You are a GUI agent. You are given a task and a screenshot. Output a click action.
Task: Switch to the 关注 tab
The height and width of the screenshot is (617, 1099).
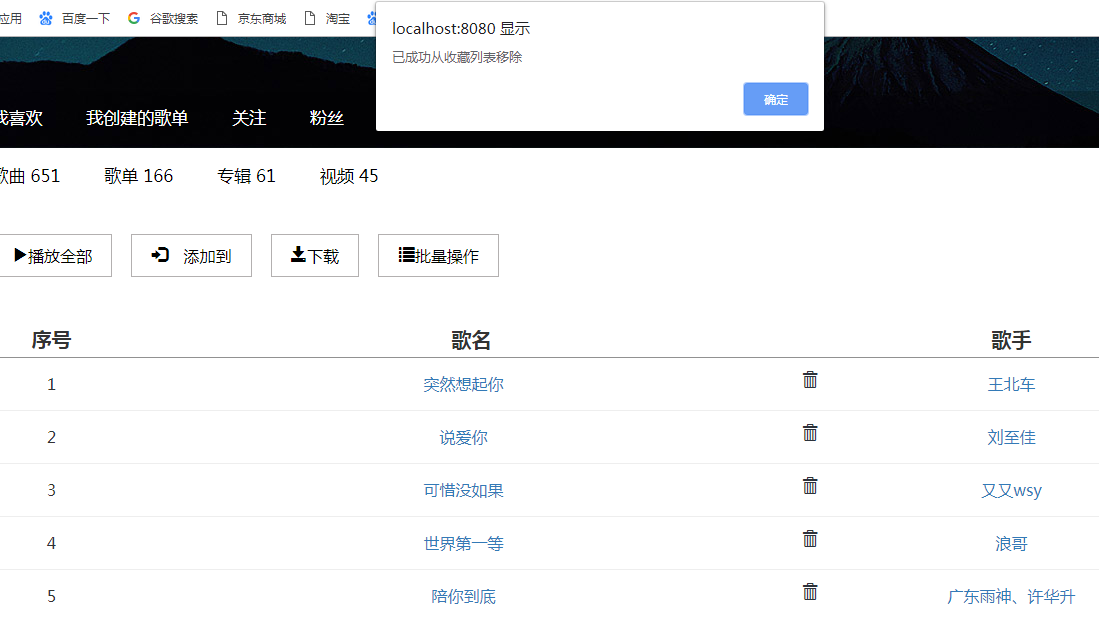coord(250,118)
